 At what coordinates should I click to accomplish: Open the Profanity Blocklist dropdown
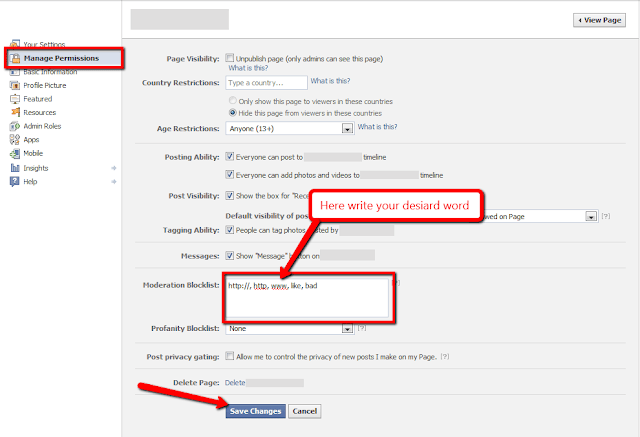point(290,328)
